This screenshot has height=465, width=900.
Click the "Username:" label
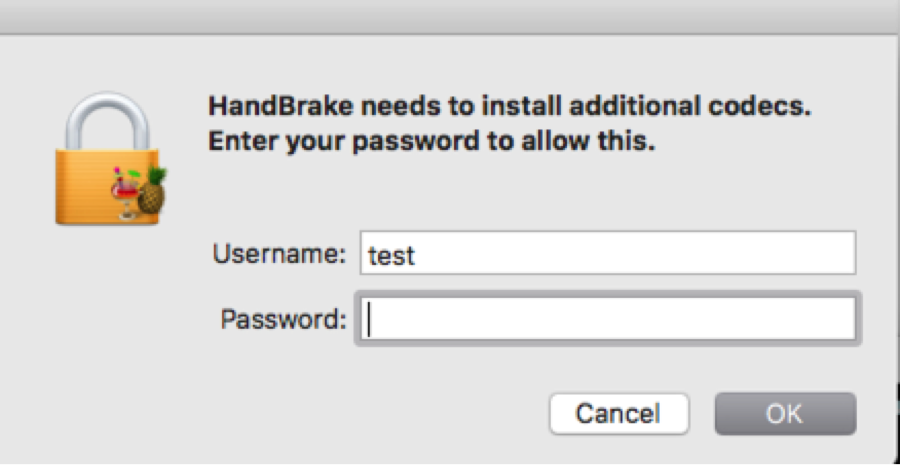(280, 253)
